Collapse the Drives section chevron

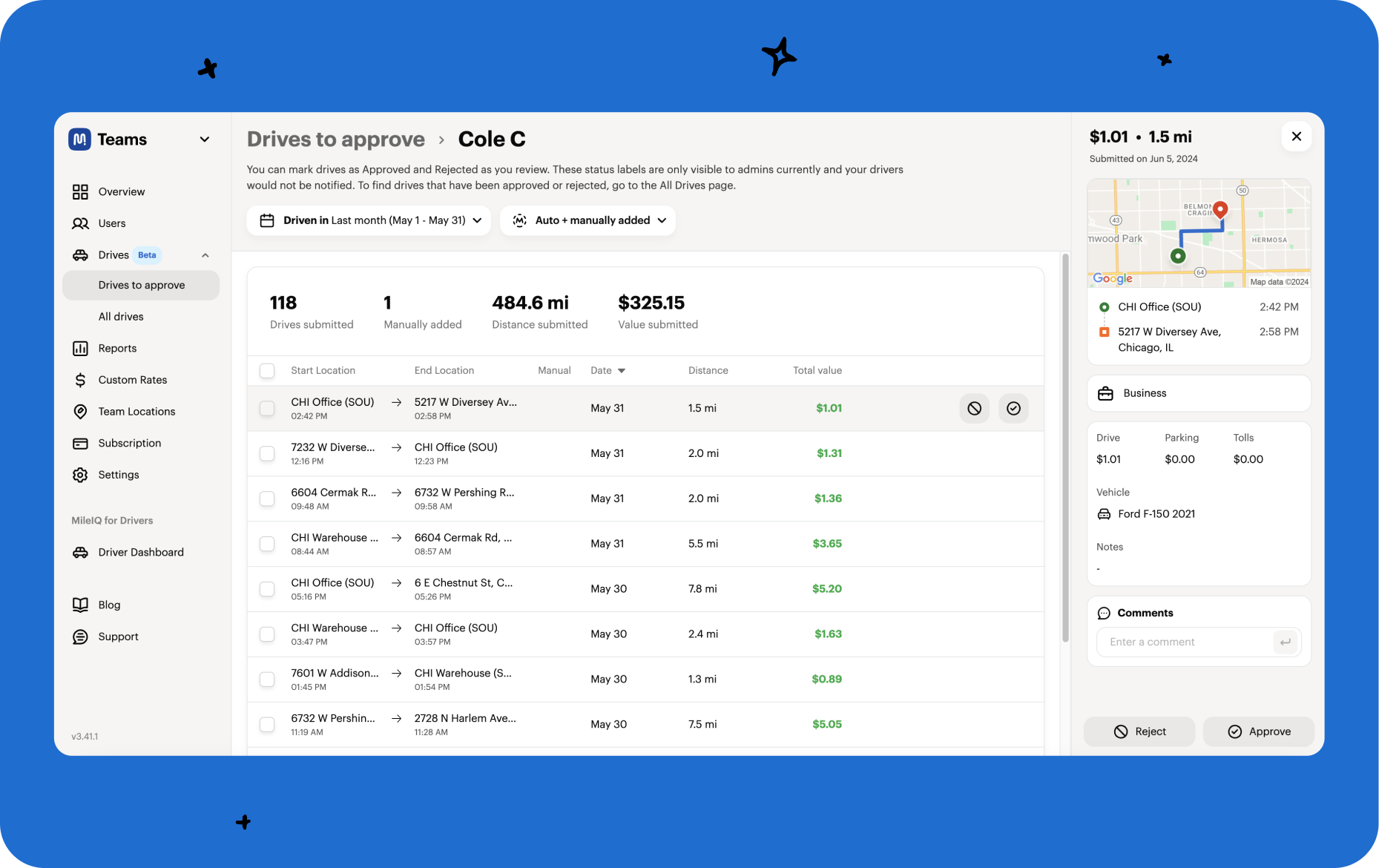tap(205, 255)
